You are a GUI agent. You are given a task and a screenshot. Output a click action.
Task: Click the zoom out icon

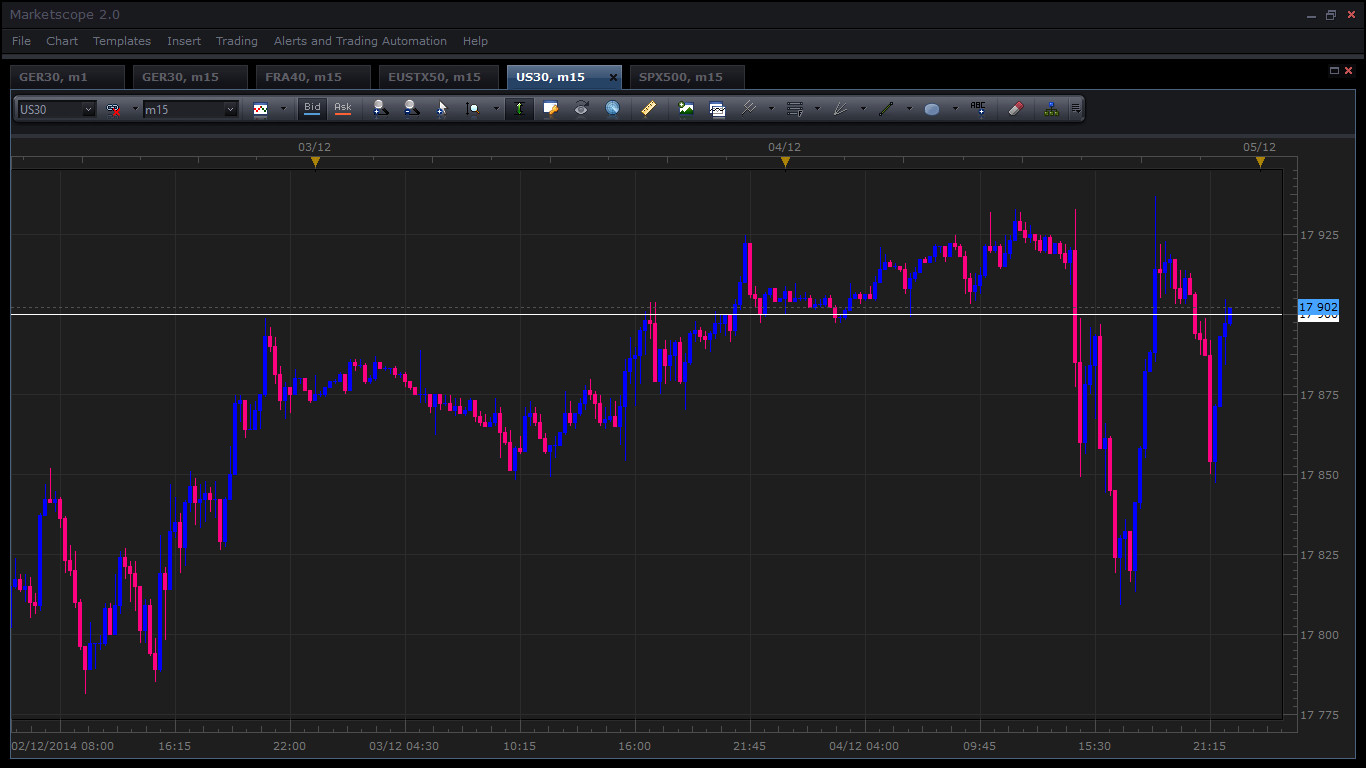411,109
